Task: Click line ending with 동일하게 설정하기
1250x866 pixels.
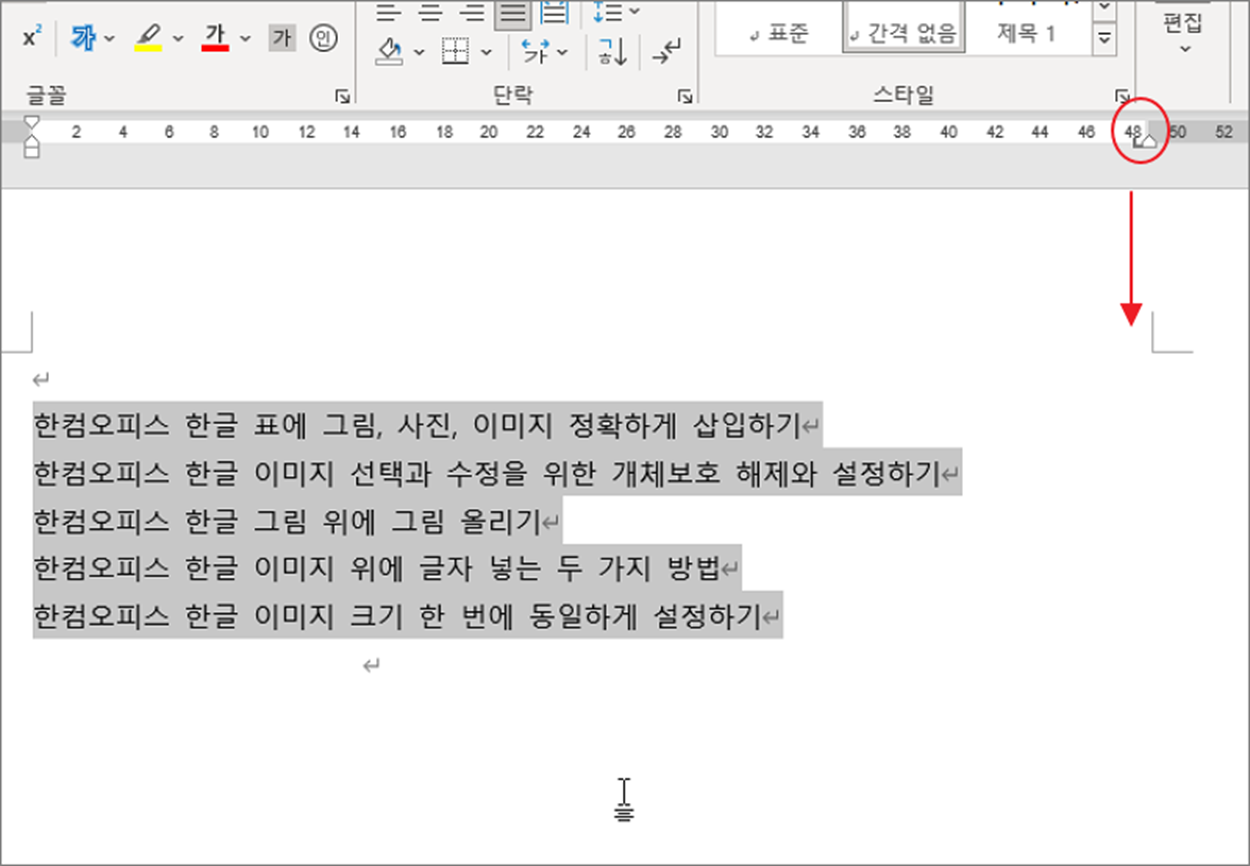Action: click(408, 615)
